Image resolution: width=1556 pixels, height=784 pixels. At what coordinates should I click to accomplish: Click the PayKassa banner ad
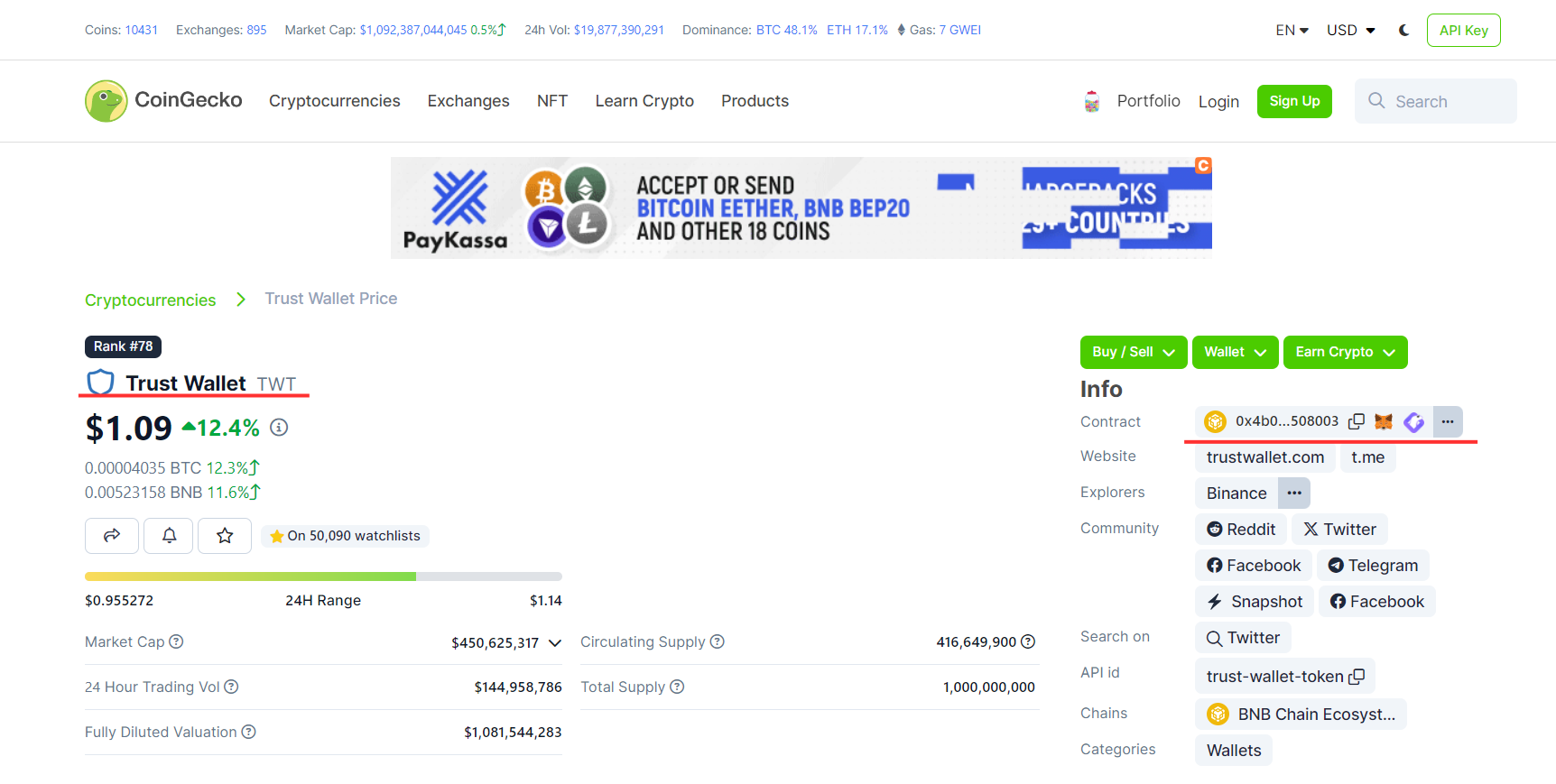click(x=801, y=208)
